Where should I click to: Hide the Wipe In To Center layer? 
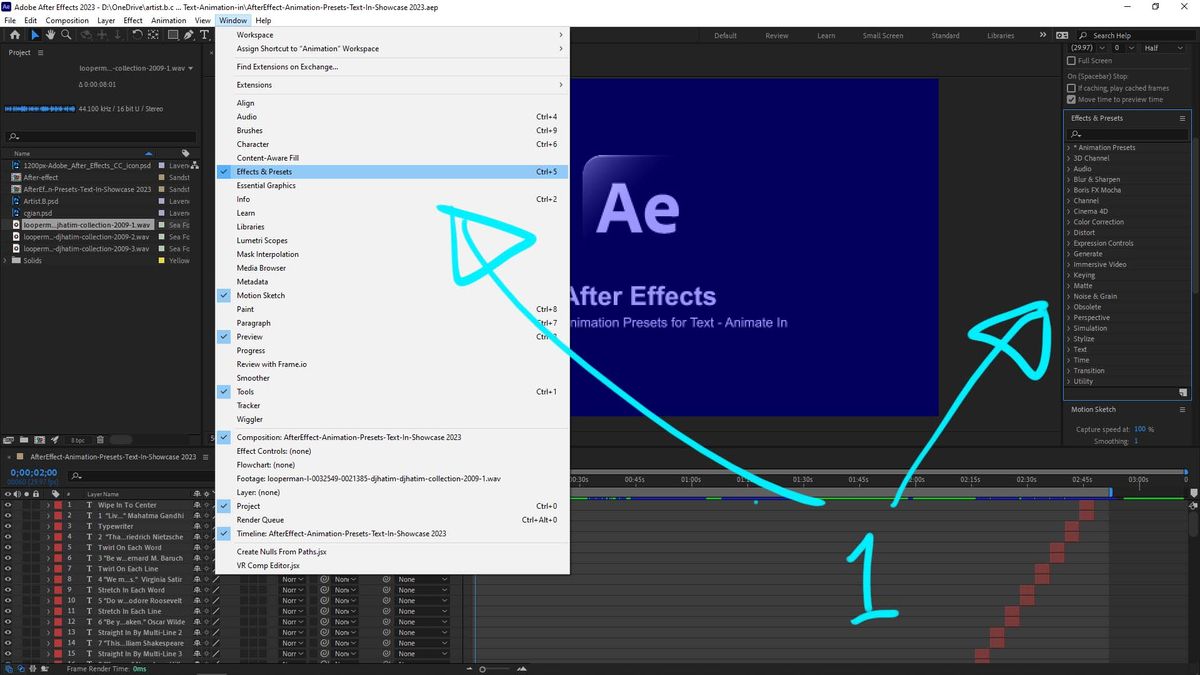[7, 505]
